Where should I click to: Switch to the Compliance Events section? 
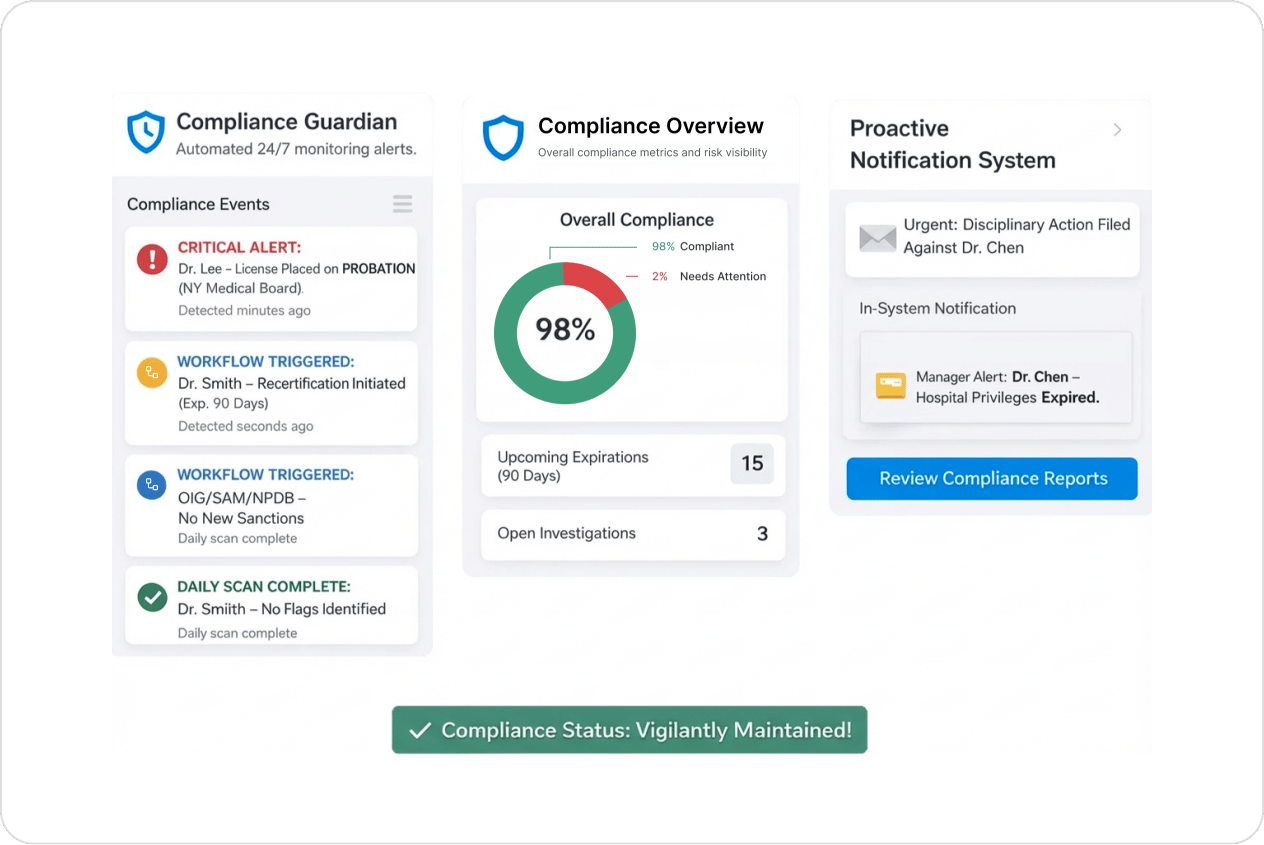[x=196, y=203]
